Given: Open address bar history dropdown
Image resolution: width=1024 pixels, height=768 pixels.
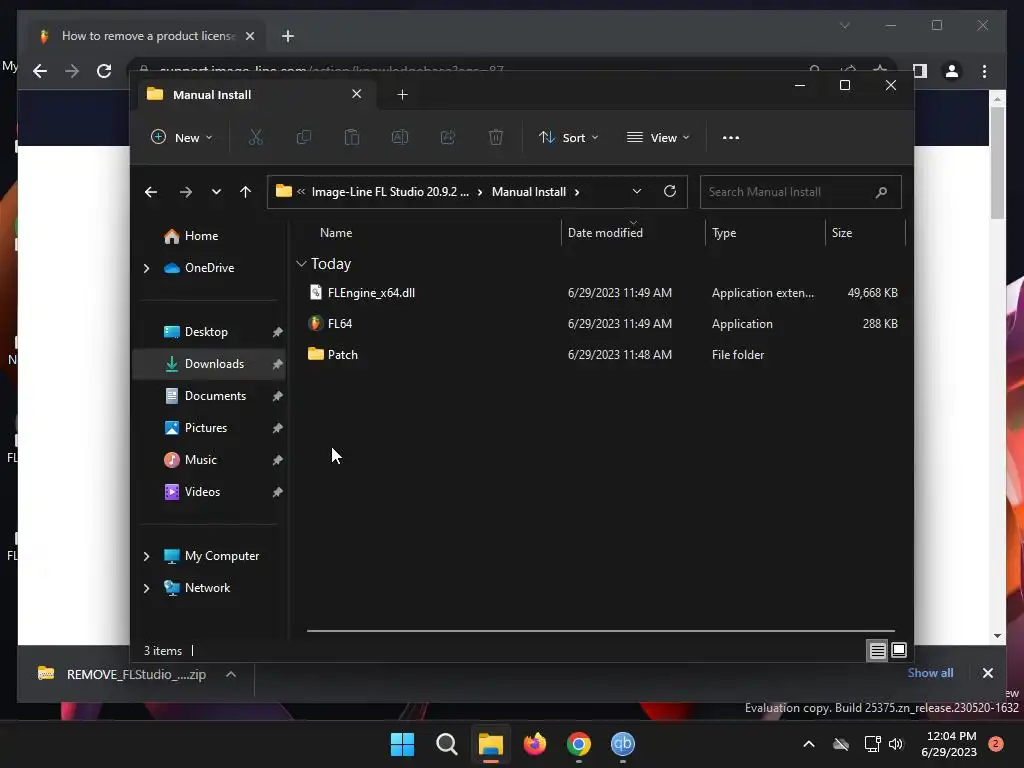Looking at the screenshot, I should coord(637,191).
